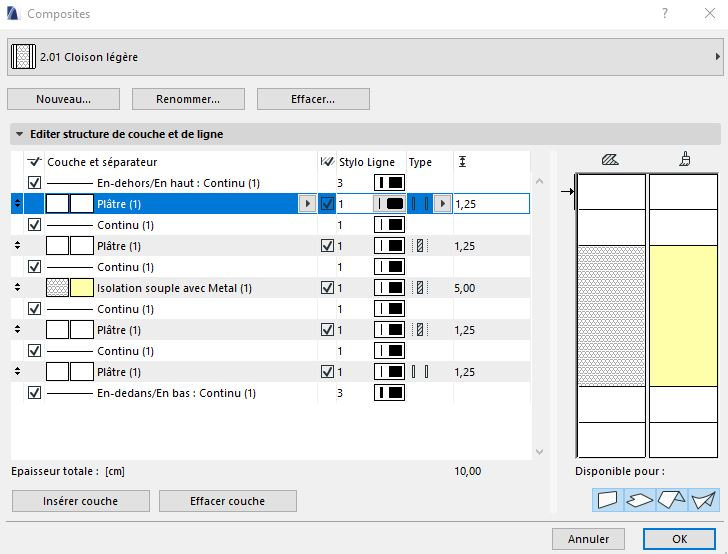Click Nouveau... button
The height and width of the screenshot is (554, 728).
(x=64, y=99)
